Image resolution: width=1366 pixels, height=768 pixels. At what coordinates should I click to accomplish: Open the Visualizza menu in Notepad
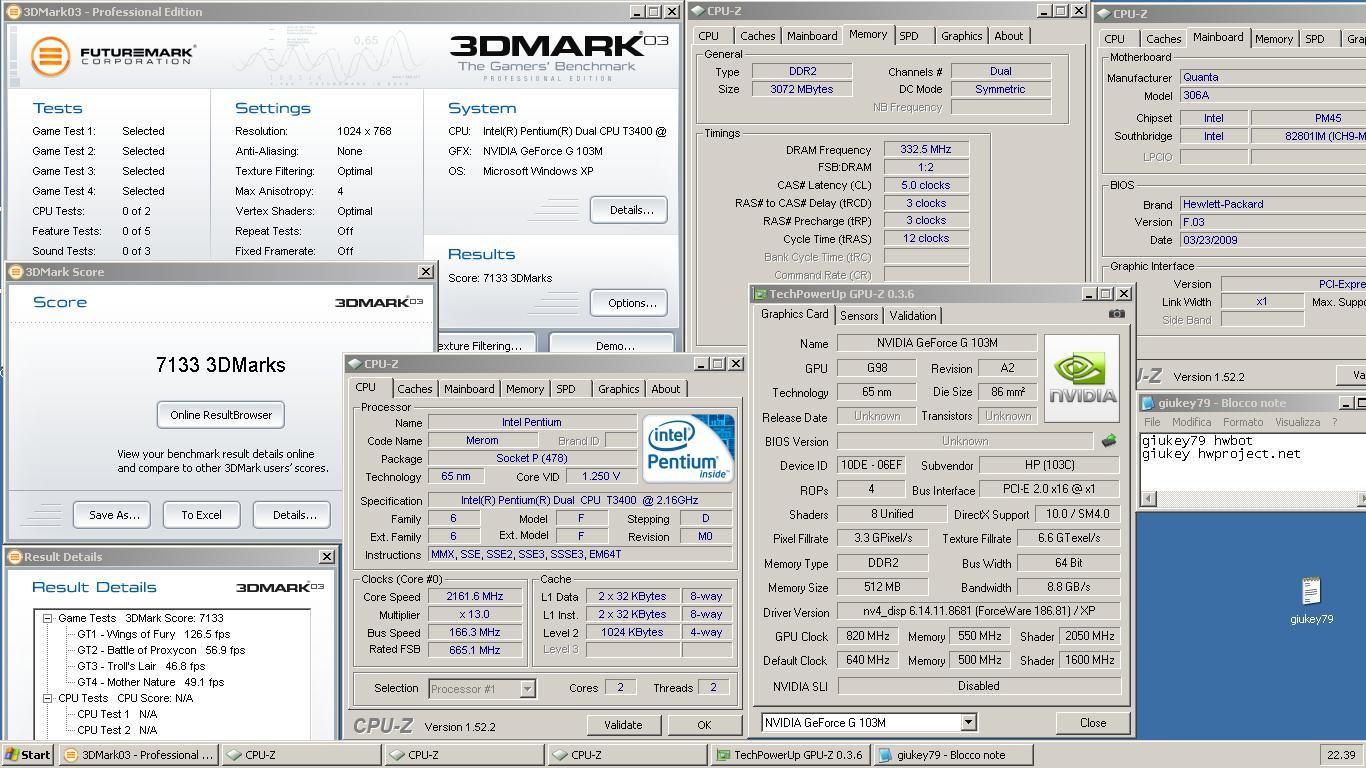(1298, 422)
